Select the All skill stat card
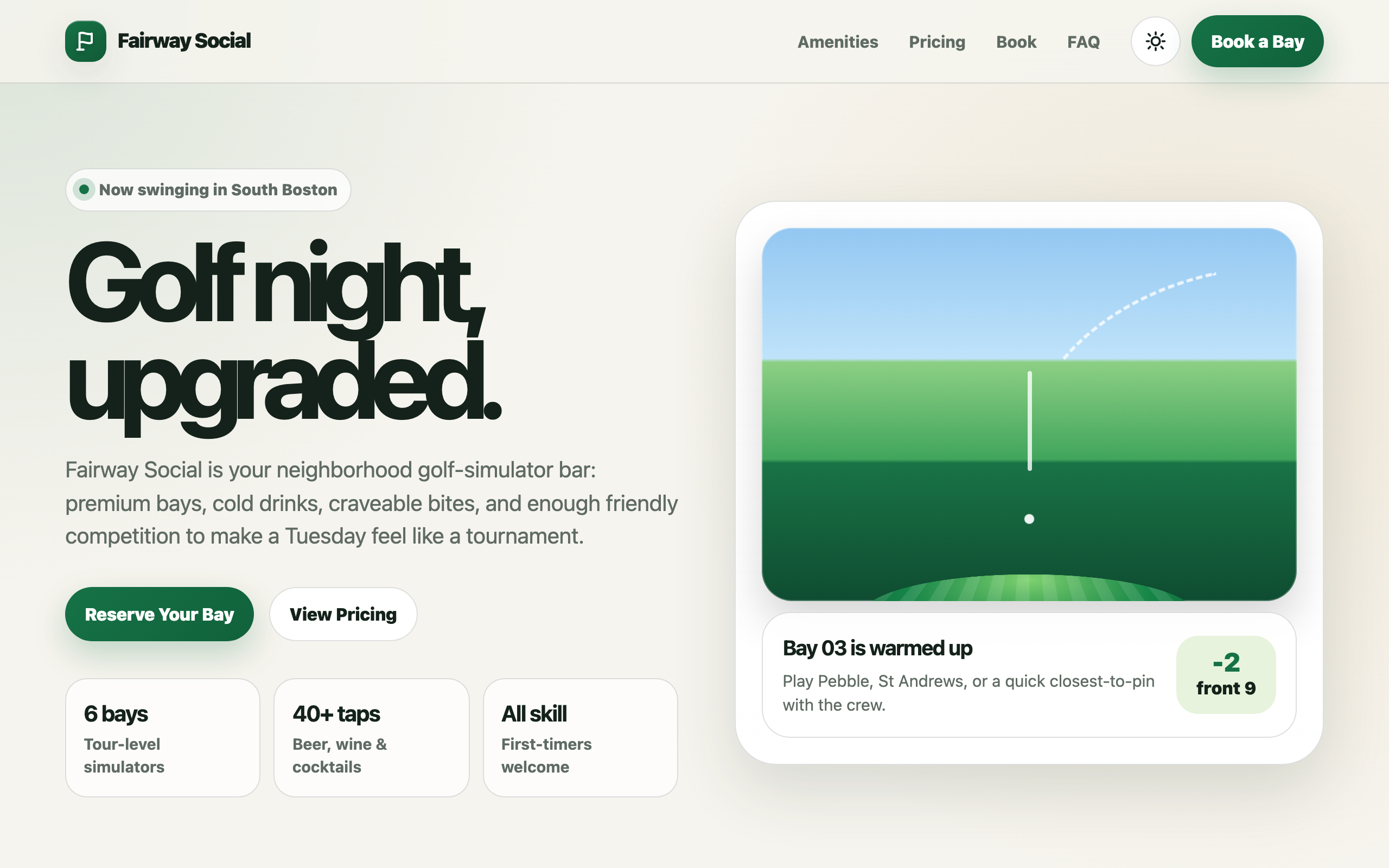The image size is (1389, 868). click(580, 738)
